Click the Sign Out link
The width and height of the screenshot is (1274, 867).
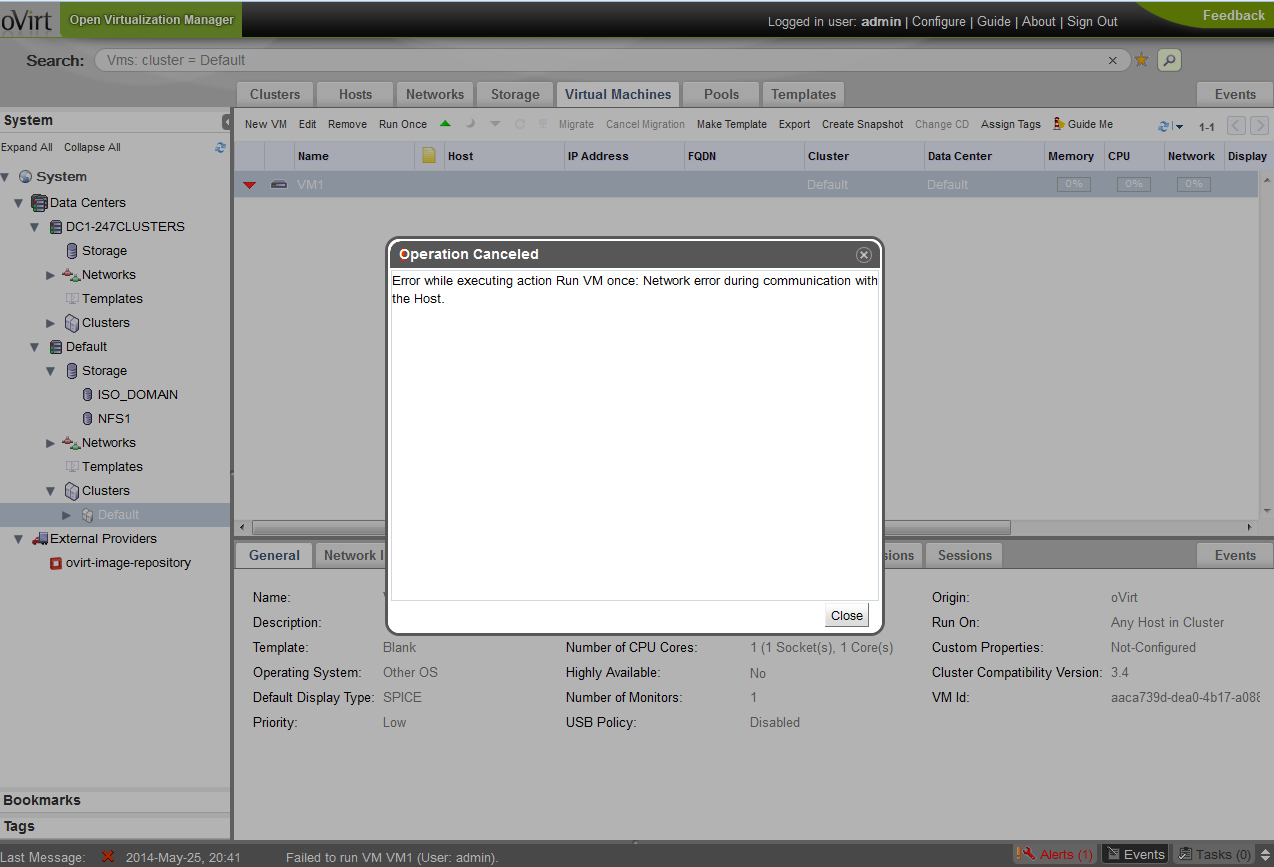pyautogui.click(x=1092, y=21)
